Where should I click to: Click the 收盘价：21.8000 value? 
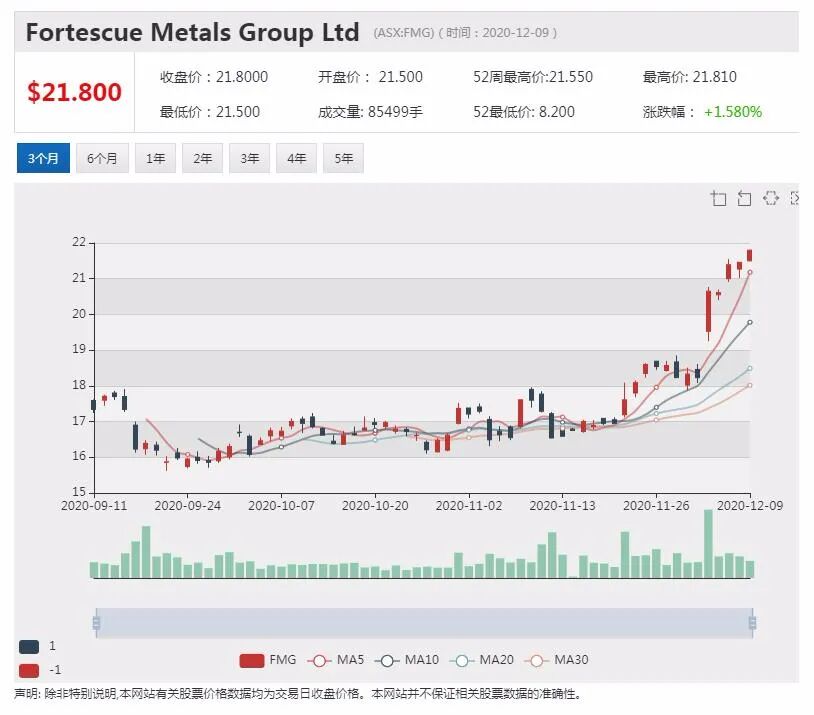(x=214, y=77)
